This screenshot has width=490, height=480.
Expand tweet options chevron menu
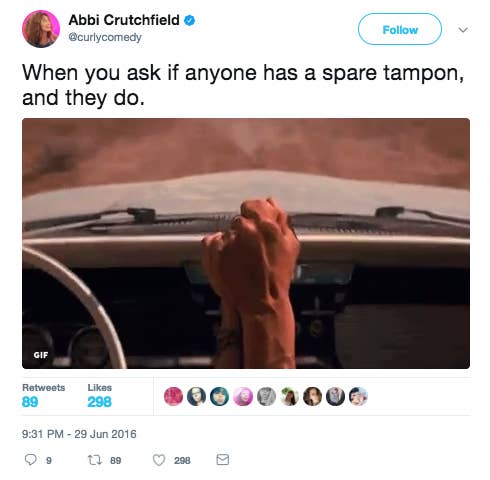coord(463,30)
